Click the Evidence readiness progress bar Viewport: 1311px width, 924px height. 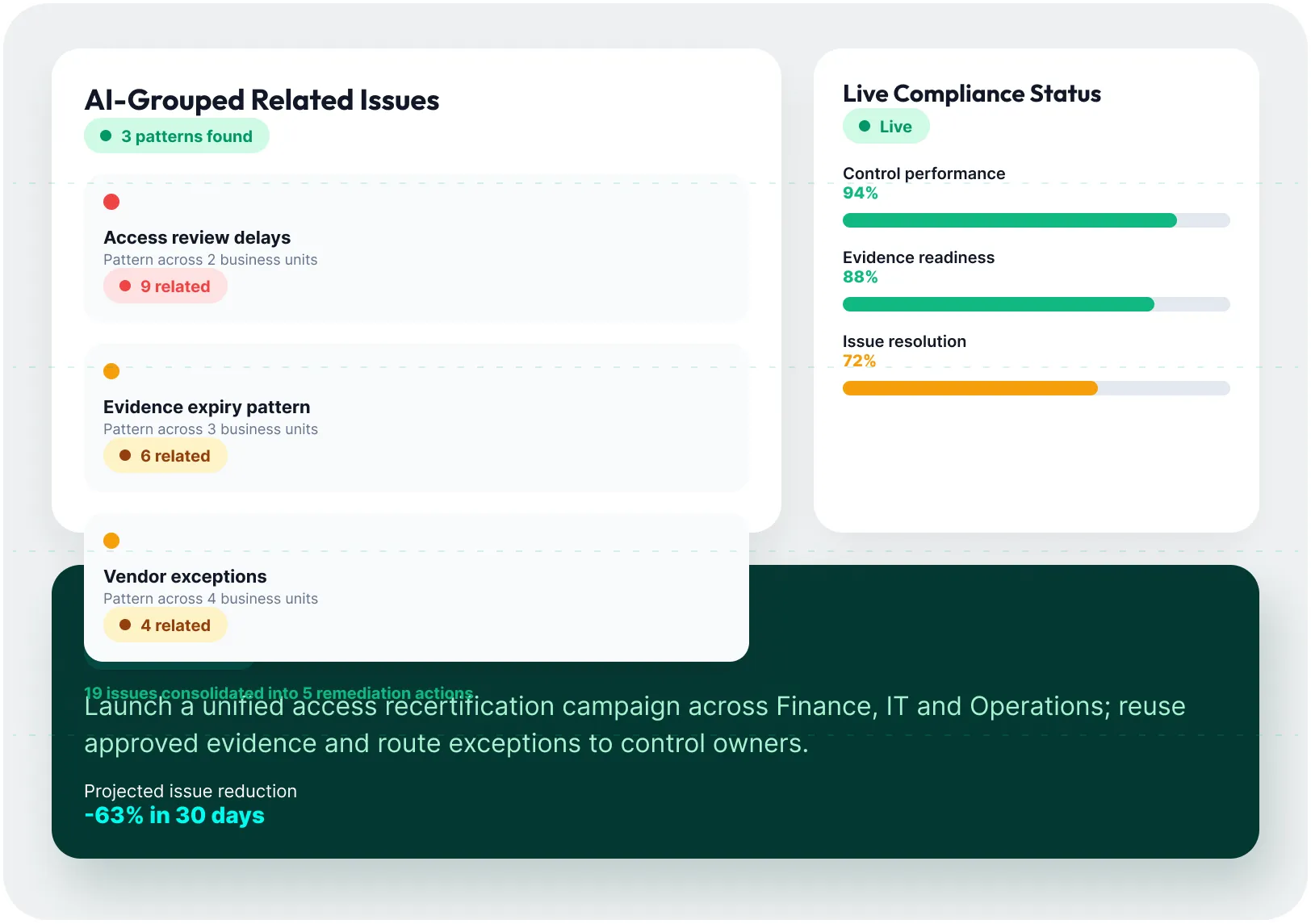tap(1037, 304)
